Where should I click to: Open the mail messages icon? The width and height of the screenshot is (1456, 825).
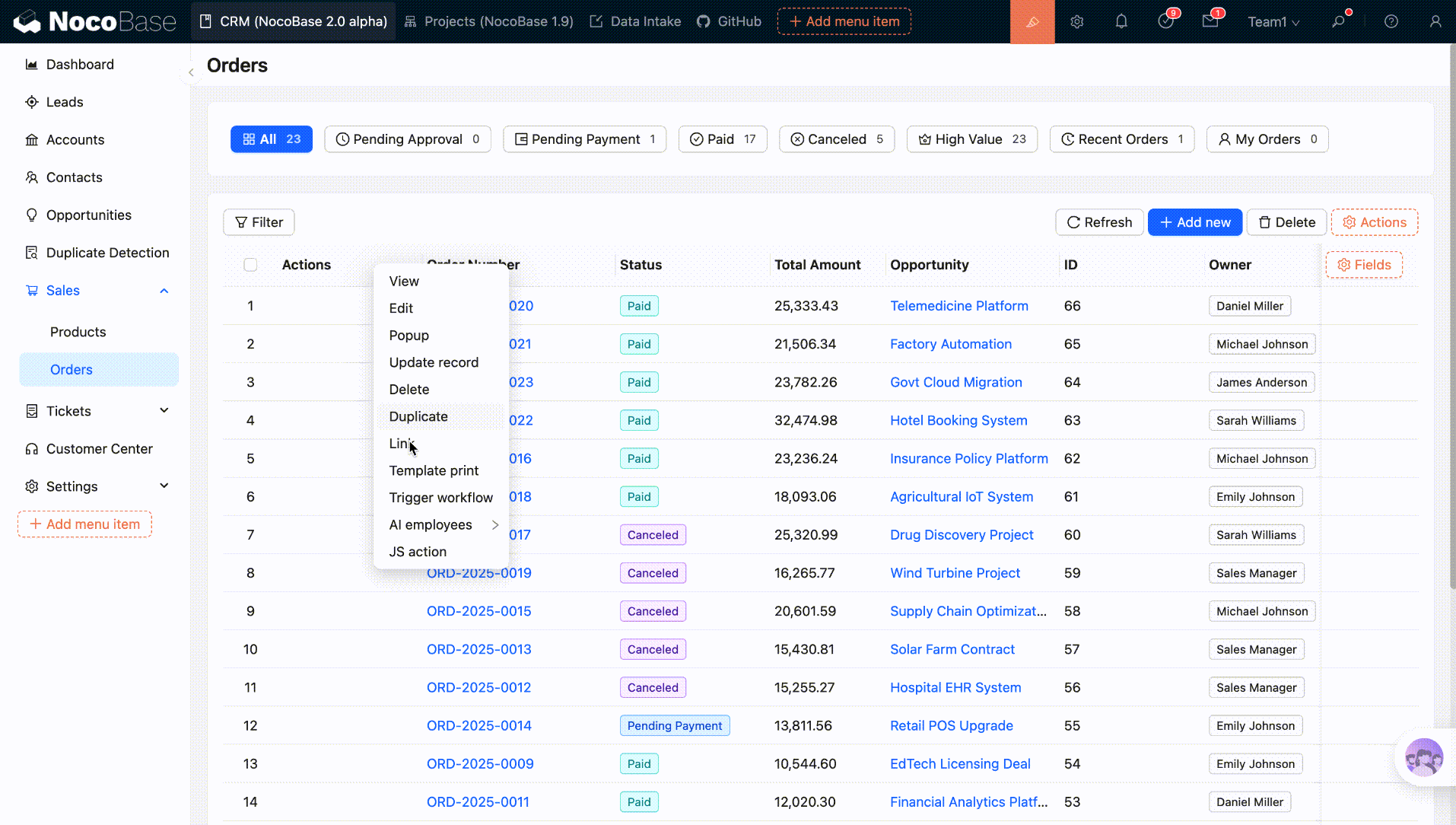click(1210, 22)
